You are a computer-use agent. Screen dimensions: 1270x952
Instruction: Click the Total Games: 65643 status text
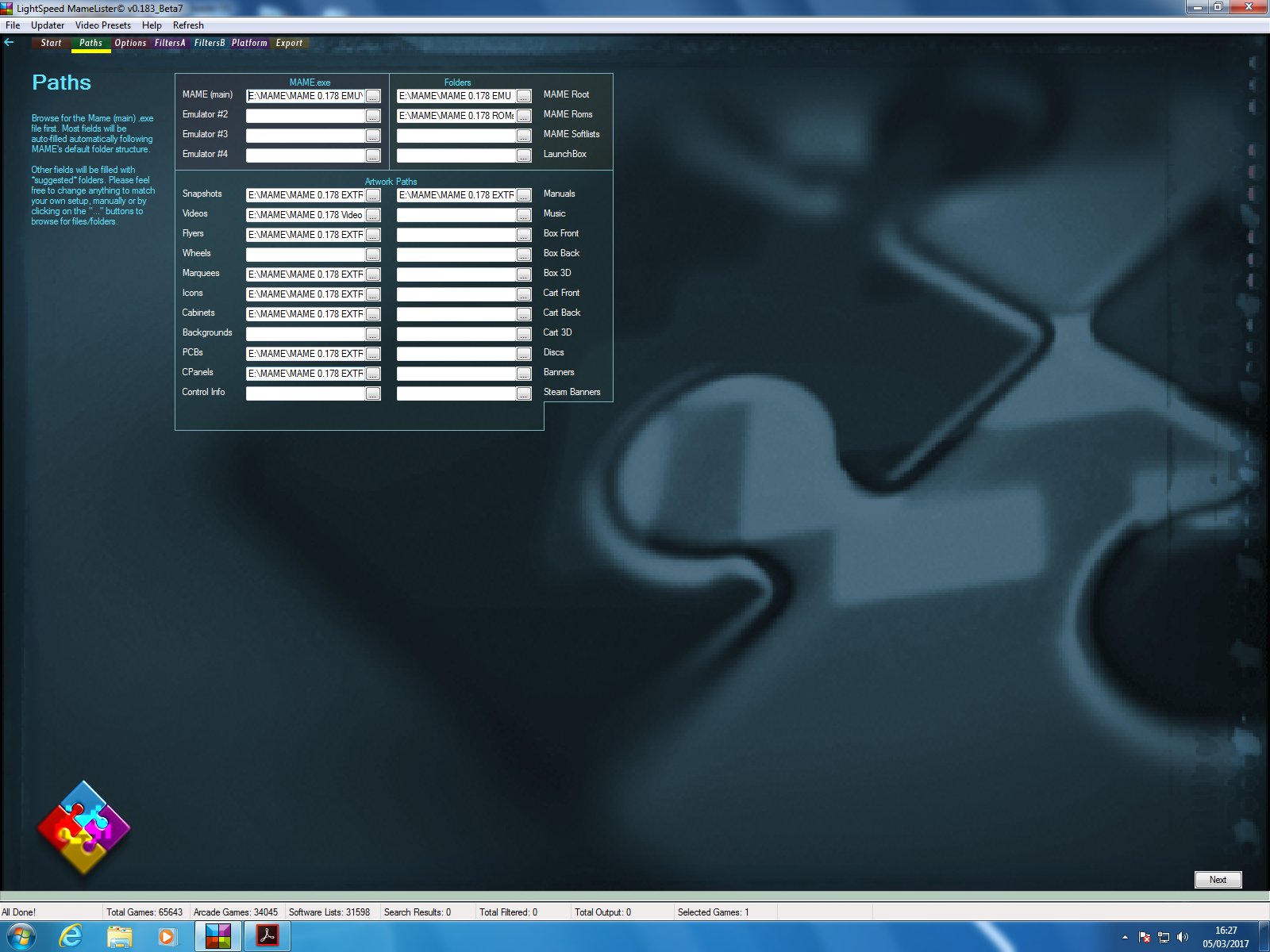(x=144, y=912)
